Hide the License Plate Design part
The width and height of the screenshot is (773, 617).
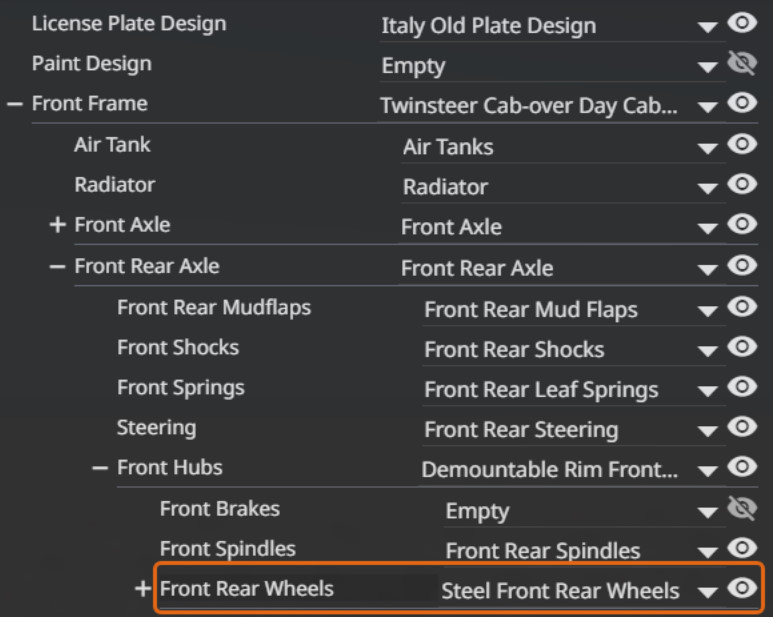click(x=742, y=24)
